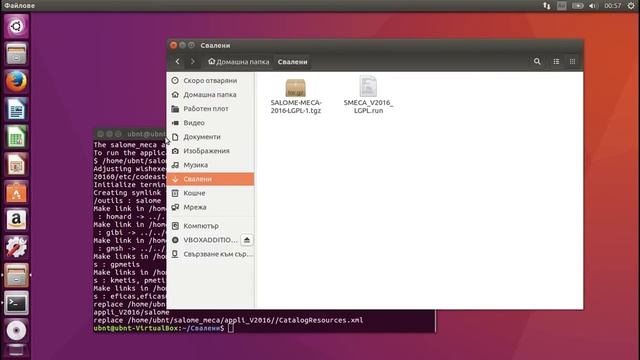Navigate to Домашна папка breadcrumb

tap(239, 62)
